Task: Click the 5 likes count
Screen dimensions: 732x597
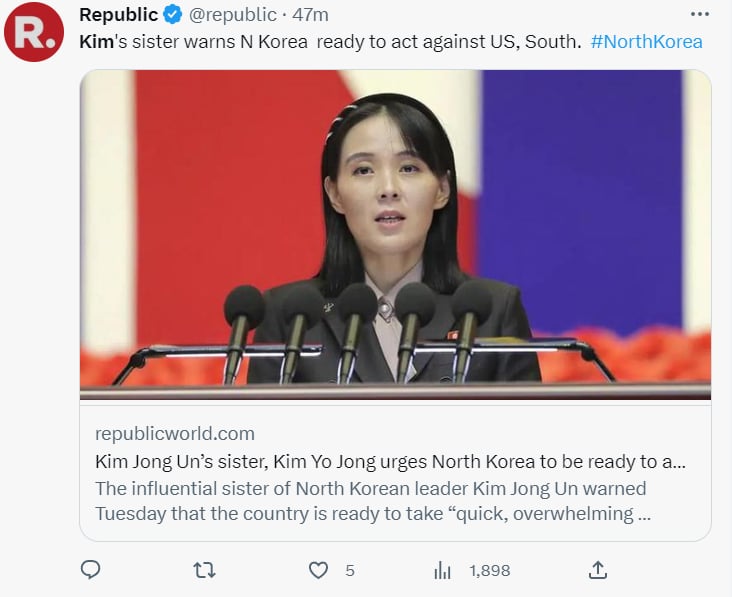Action: [x=350, y=570]
